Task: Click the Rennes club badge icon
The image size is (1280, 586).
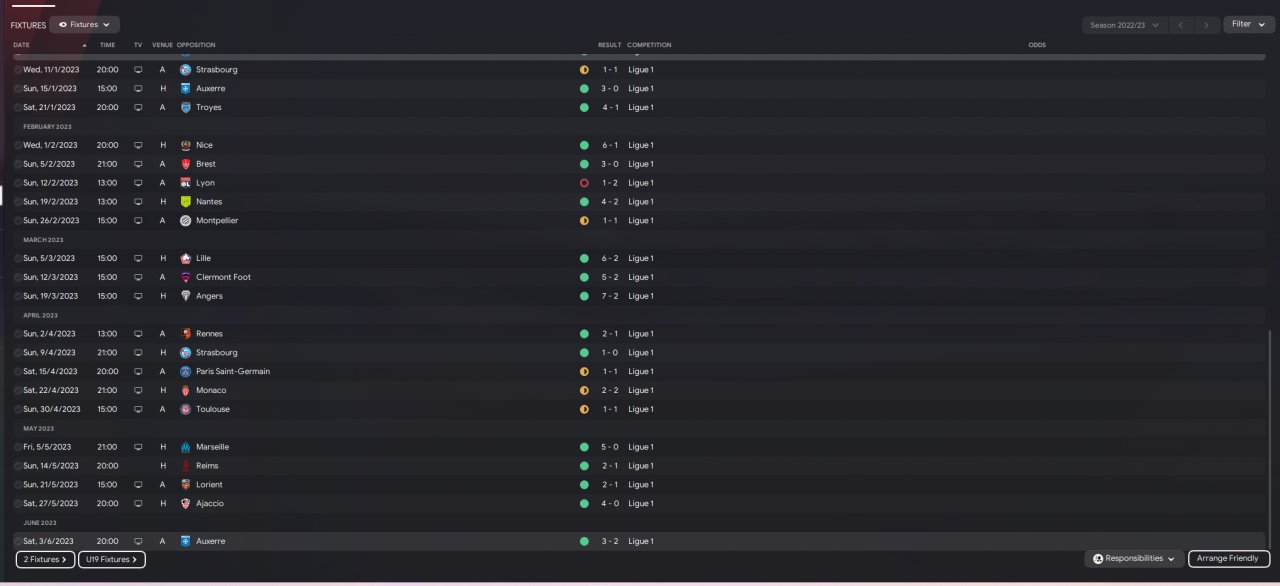Action: tap(185, 334)
